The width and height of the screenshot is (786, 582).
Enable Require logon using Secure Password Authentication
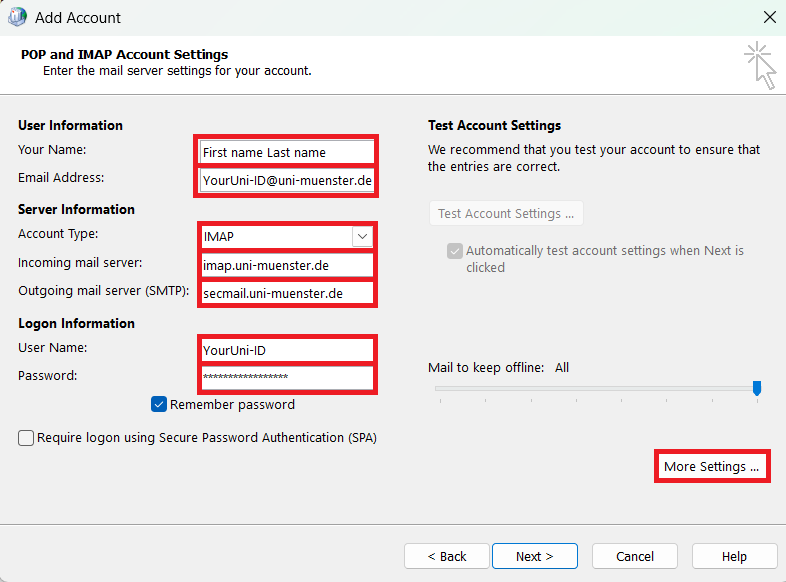click(26, 438)
